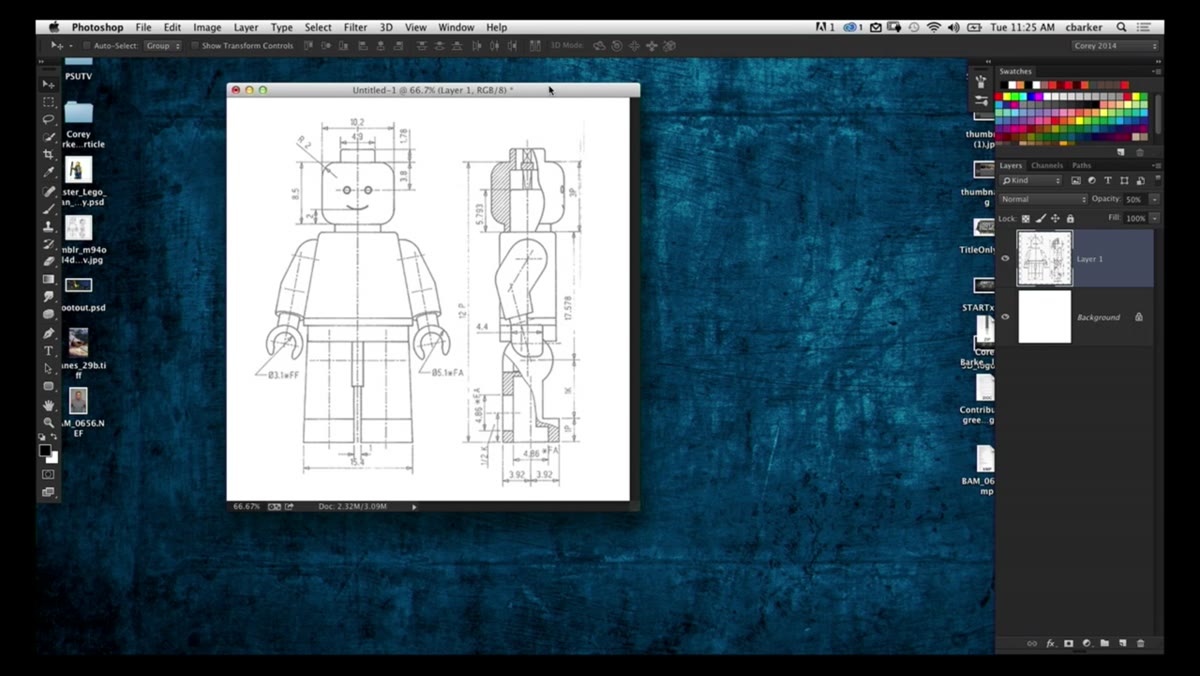Select the Rectangular Marquee tool
The image size is (1200, 676).
(48, 102)
